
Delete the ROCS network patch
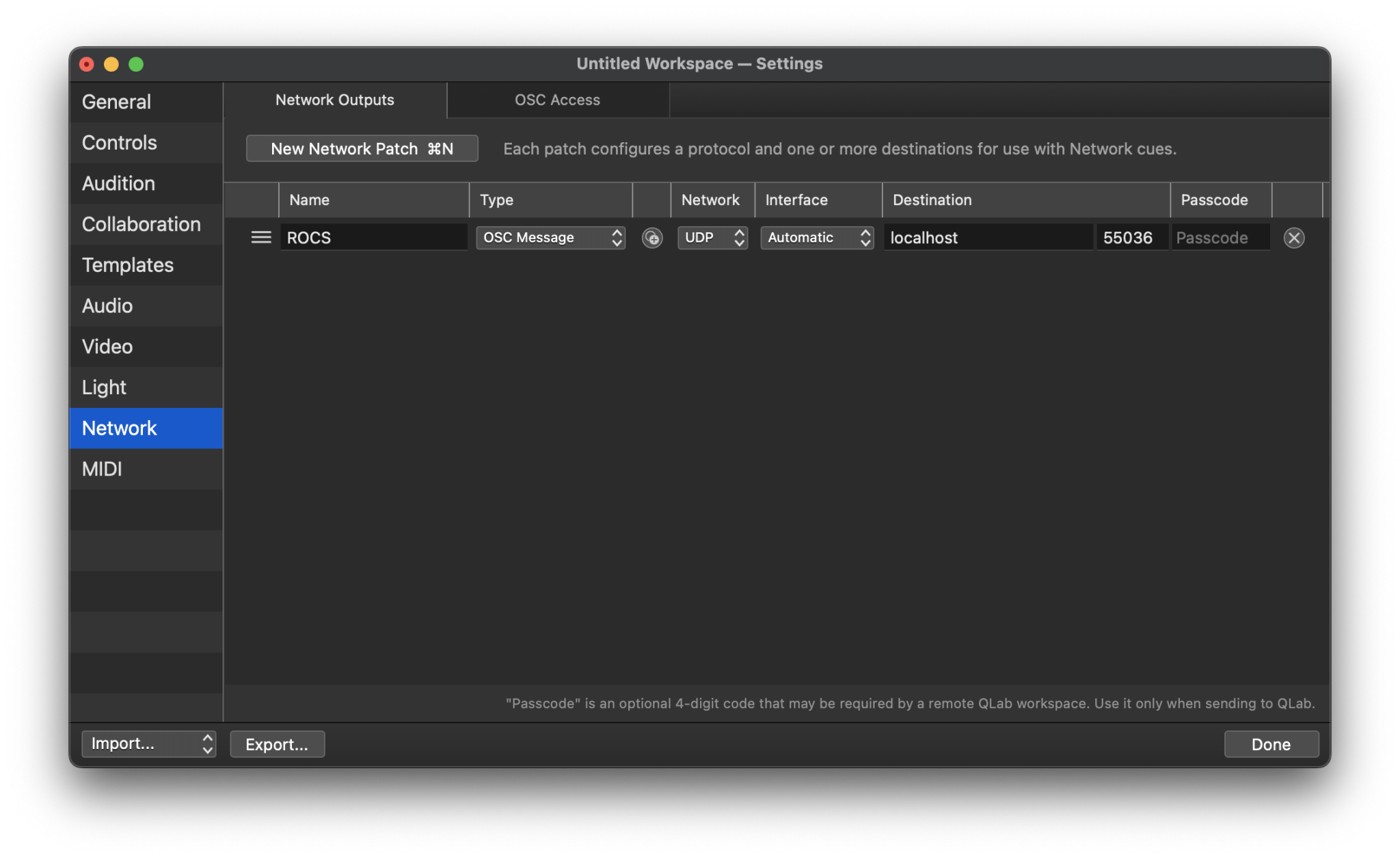(1293, 238)
